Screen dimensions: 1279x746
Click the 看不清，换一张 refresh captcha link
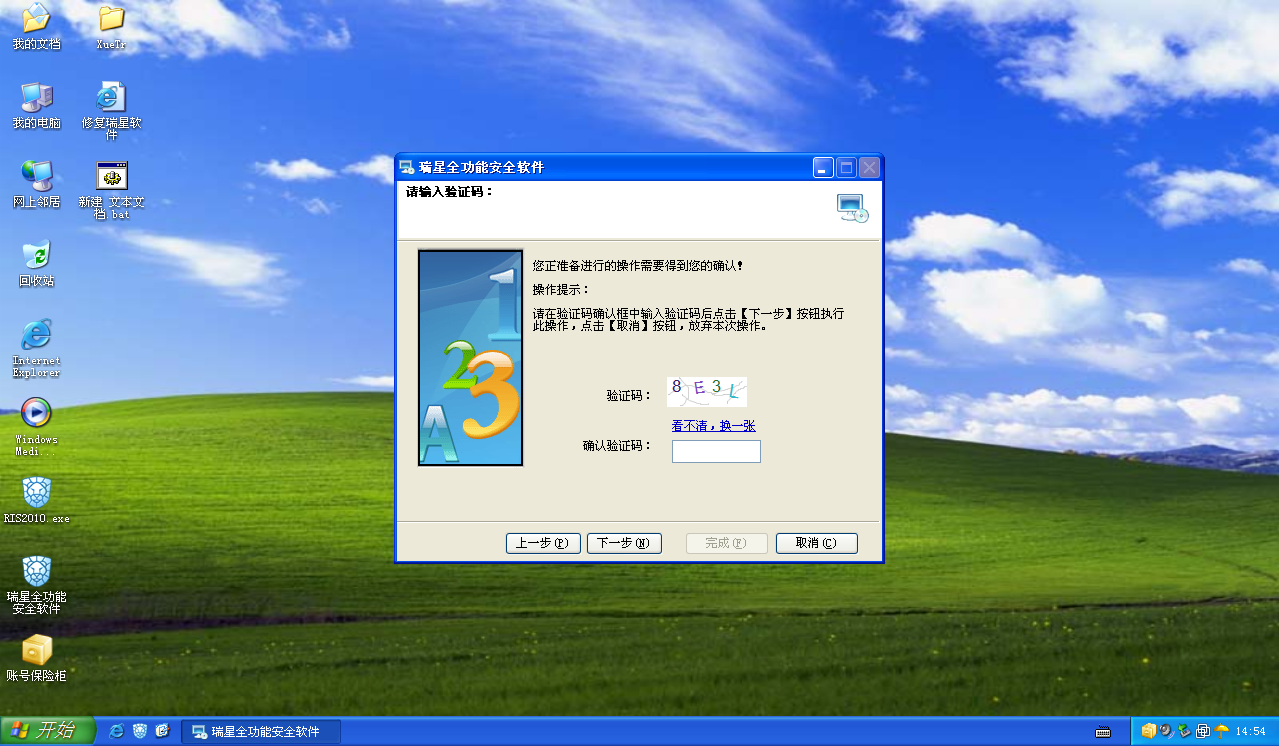[x=713, y=426]
